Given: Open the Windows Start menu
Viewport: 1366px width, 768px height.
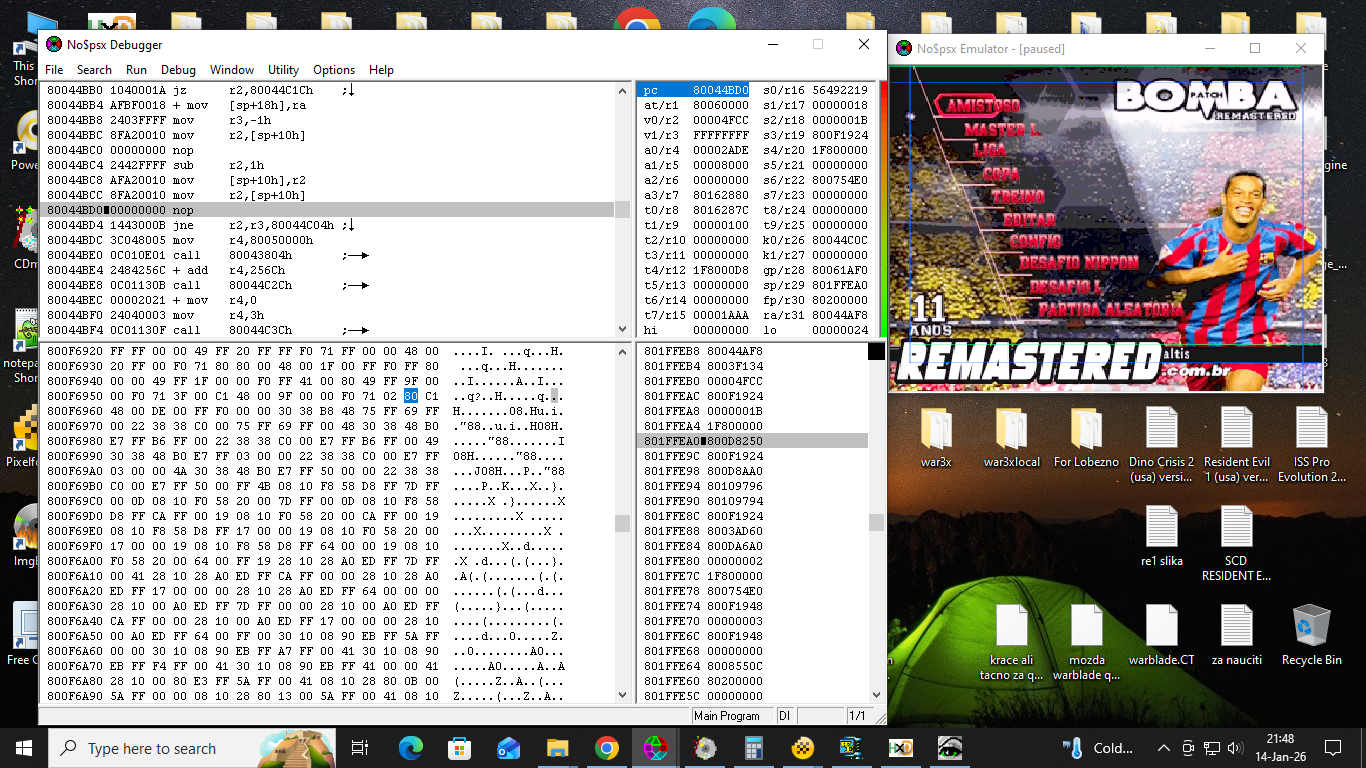Looking at the screenshot, I should 24,748.
